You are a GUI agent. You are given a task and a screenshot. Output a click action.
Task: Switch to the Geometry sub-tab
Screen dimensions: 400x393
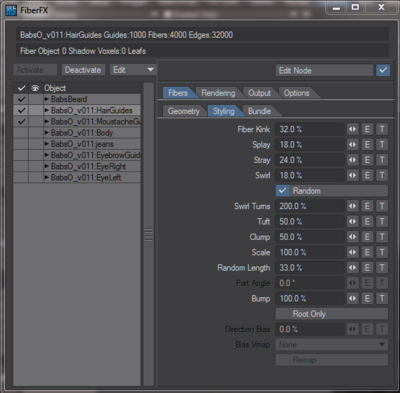(184, 111)
